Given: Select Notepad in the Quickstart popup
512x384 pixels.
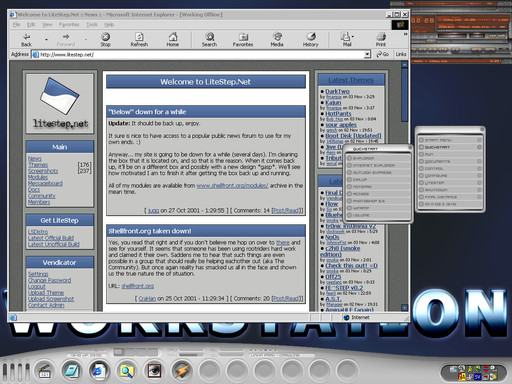Looking at the screenshot, I should coord(378,187).
